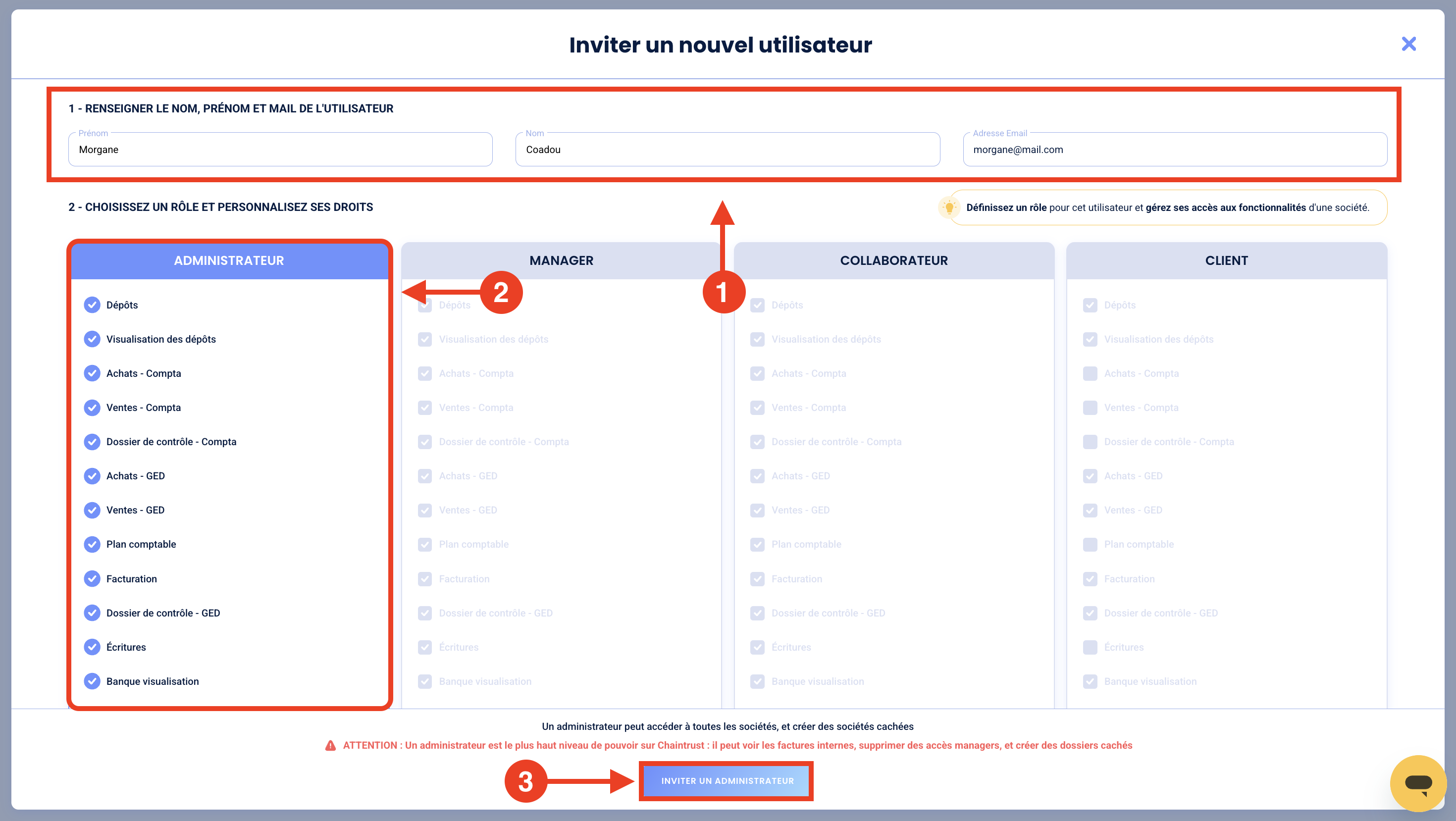Toggle Client Écritures checkbox
The width and height of the screenshot is (1456, 821).
tap(1091, 648)
